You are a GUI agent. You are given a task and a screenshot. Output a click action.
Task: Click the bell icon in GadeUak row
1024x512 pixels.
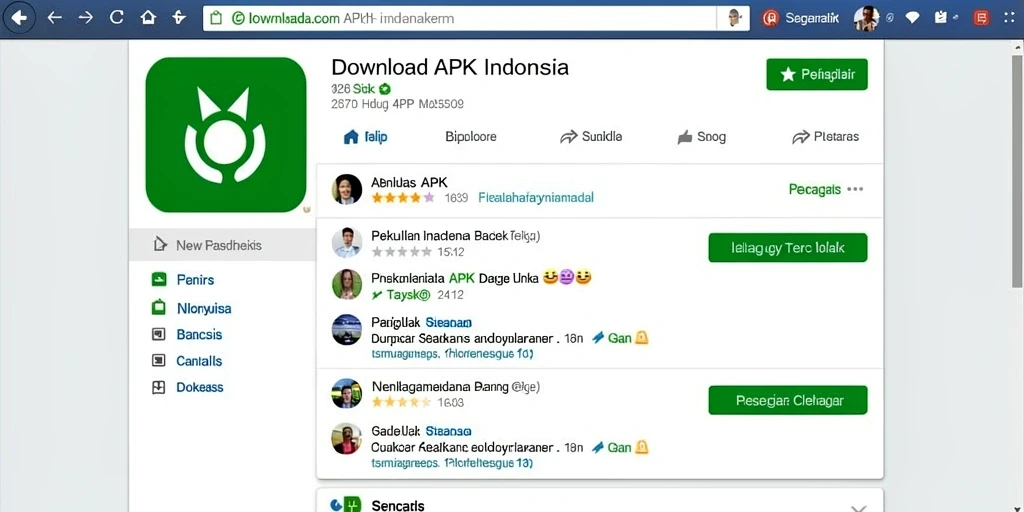pos(641,447)
